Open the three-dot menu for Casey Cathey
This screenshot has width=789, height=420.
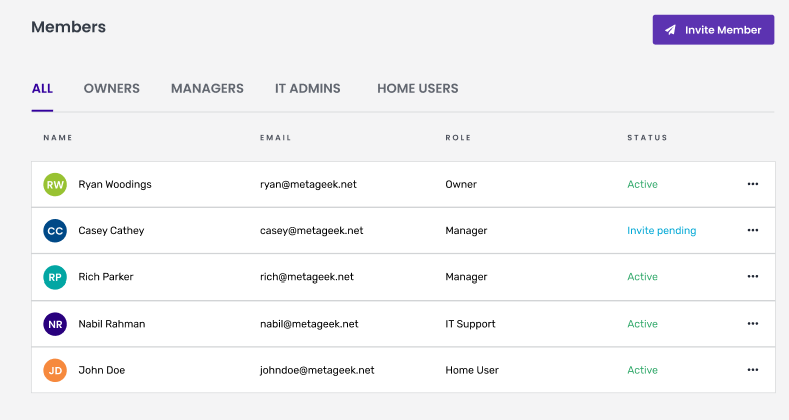point(753,230)
